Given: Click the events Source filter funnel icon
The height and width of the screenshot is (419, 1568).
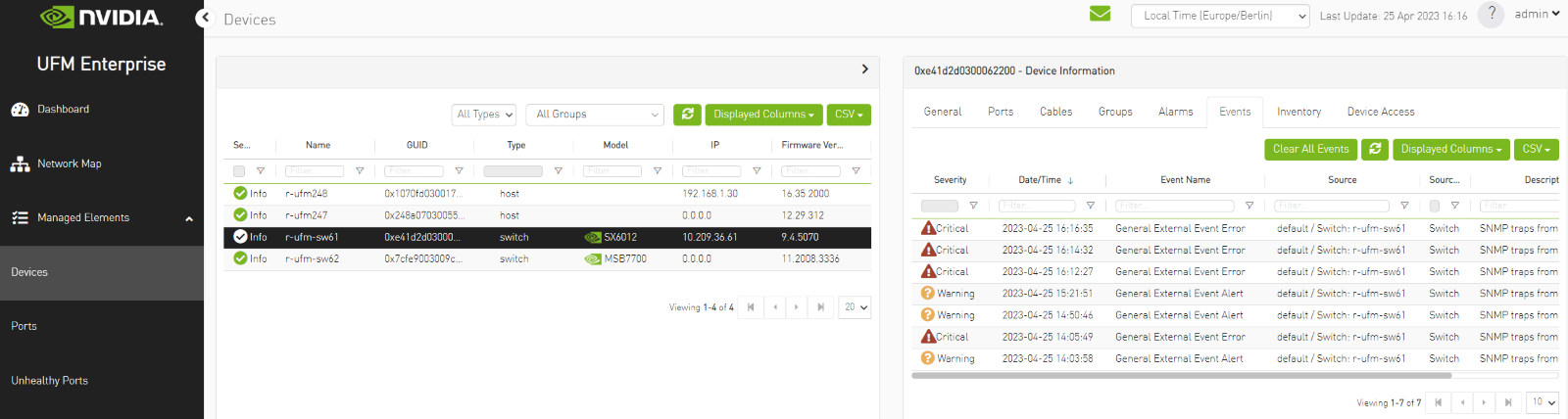Looking at the screenshot, I should 1404,206.
